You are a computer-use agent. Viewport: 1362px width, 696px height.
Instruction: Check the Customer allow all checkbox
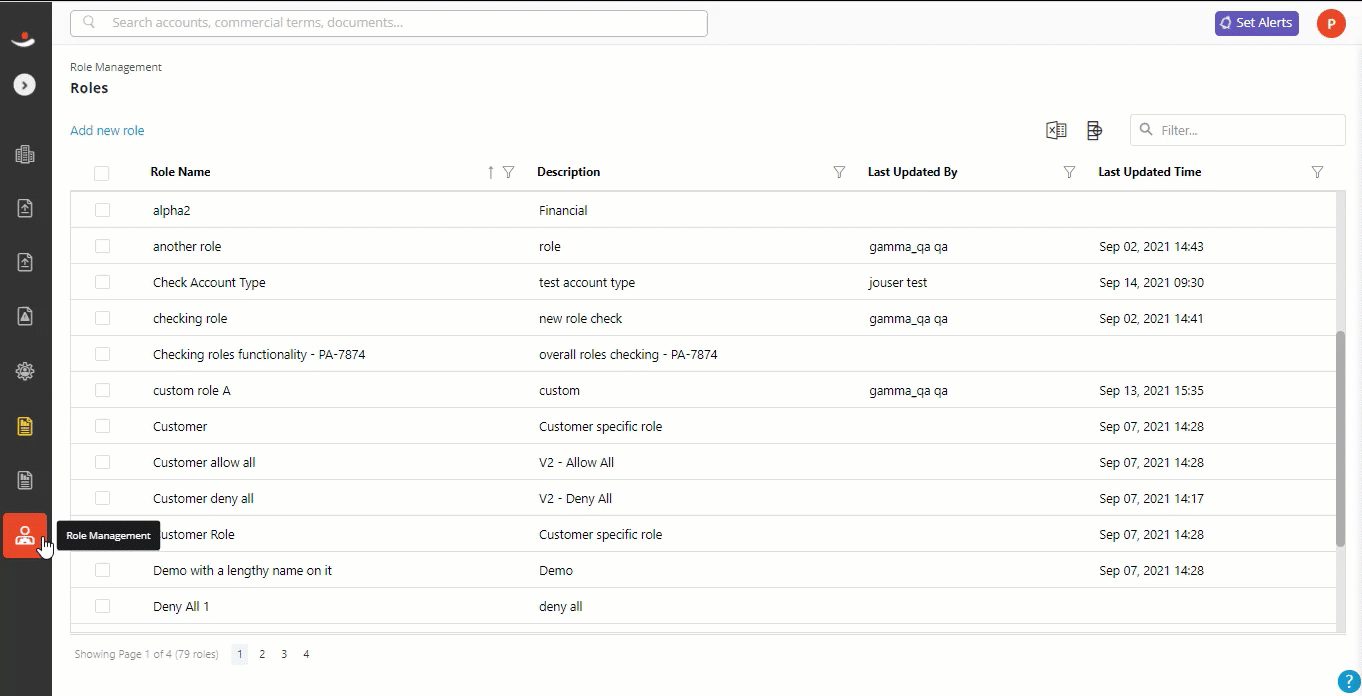tap(102, 462)
